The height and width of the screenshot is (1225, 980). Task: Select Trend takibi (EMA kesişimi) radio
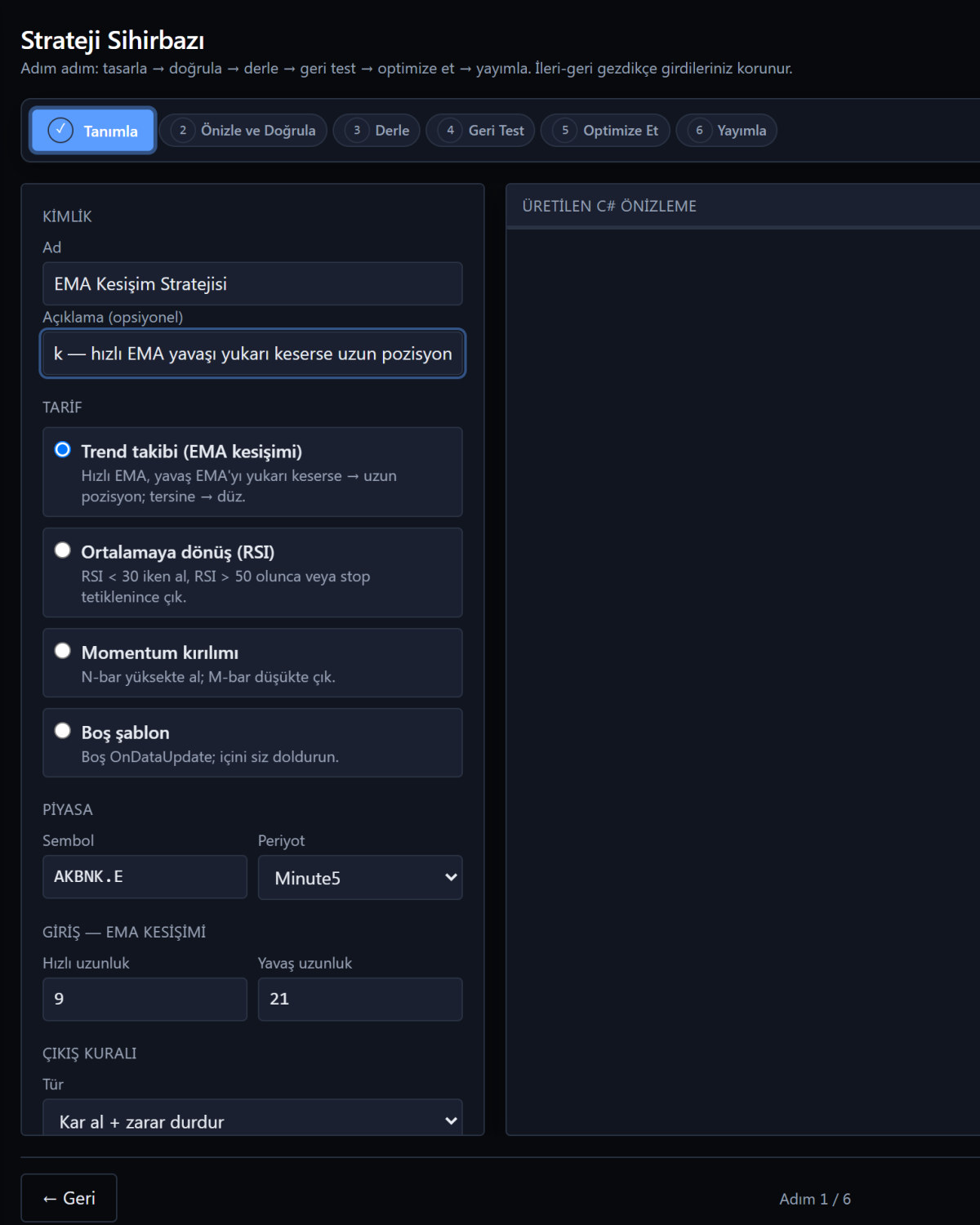(62, 450)
